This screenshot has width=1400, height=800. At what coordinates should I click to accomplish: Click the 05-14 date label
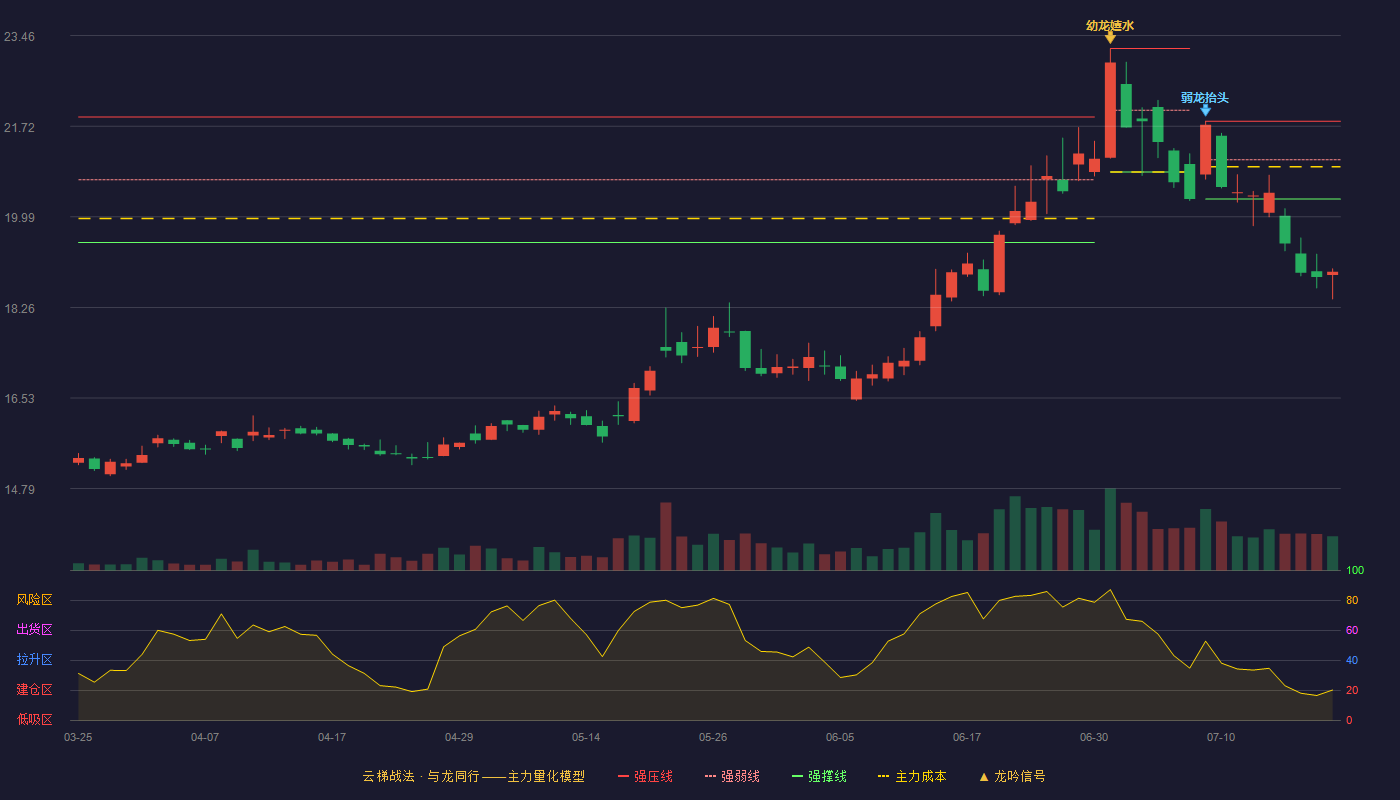586,737
